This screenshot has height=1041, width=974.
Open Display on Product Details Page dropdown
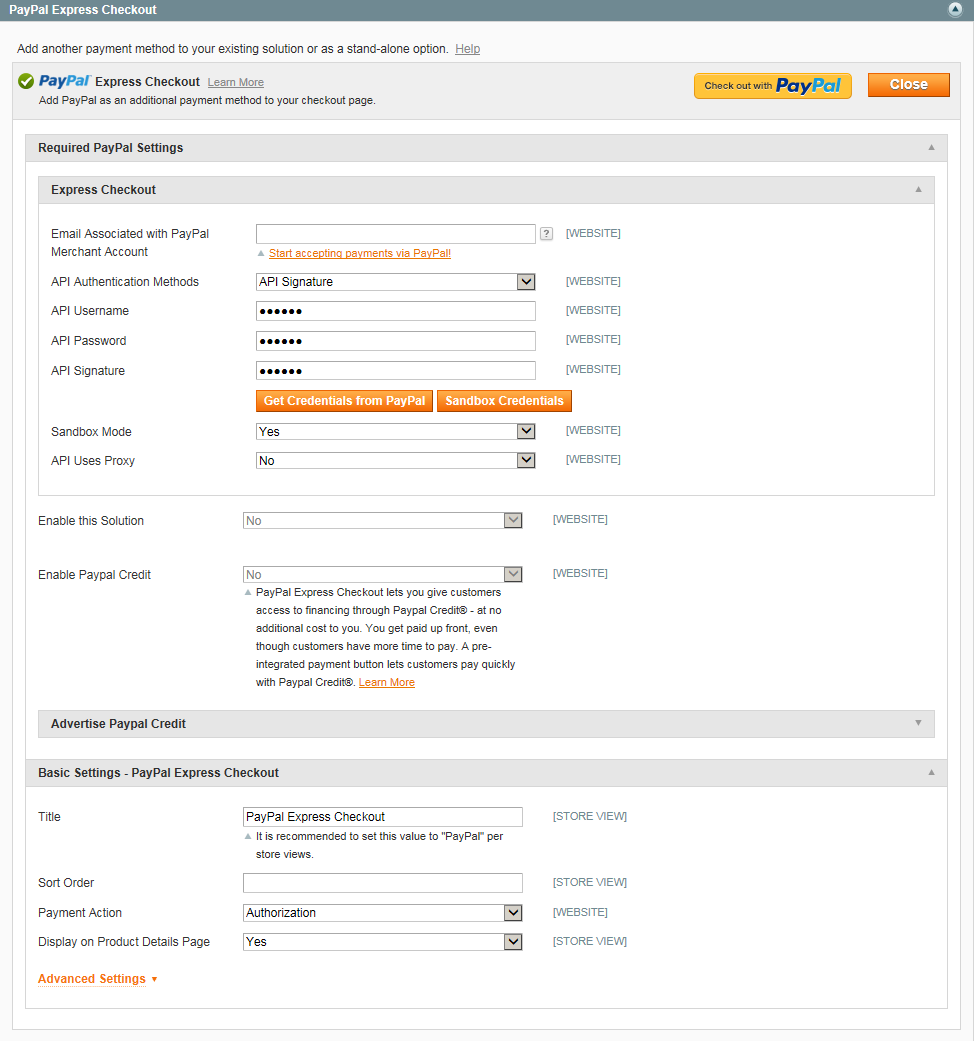point(382,942)
